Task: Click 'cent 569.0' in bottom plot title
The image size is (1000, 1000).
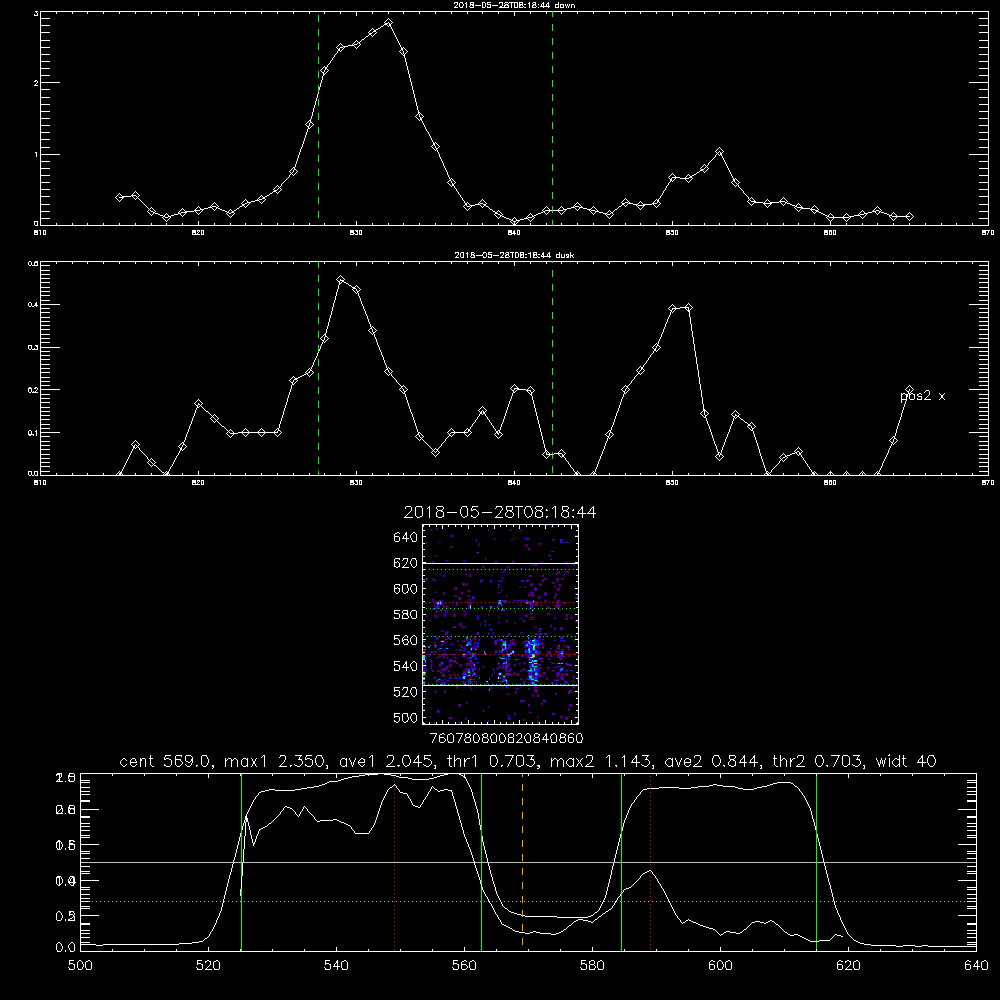Action: (x=165, y=761)
